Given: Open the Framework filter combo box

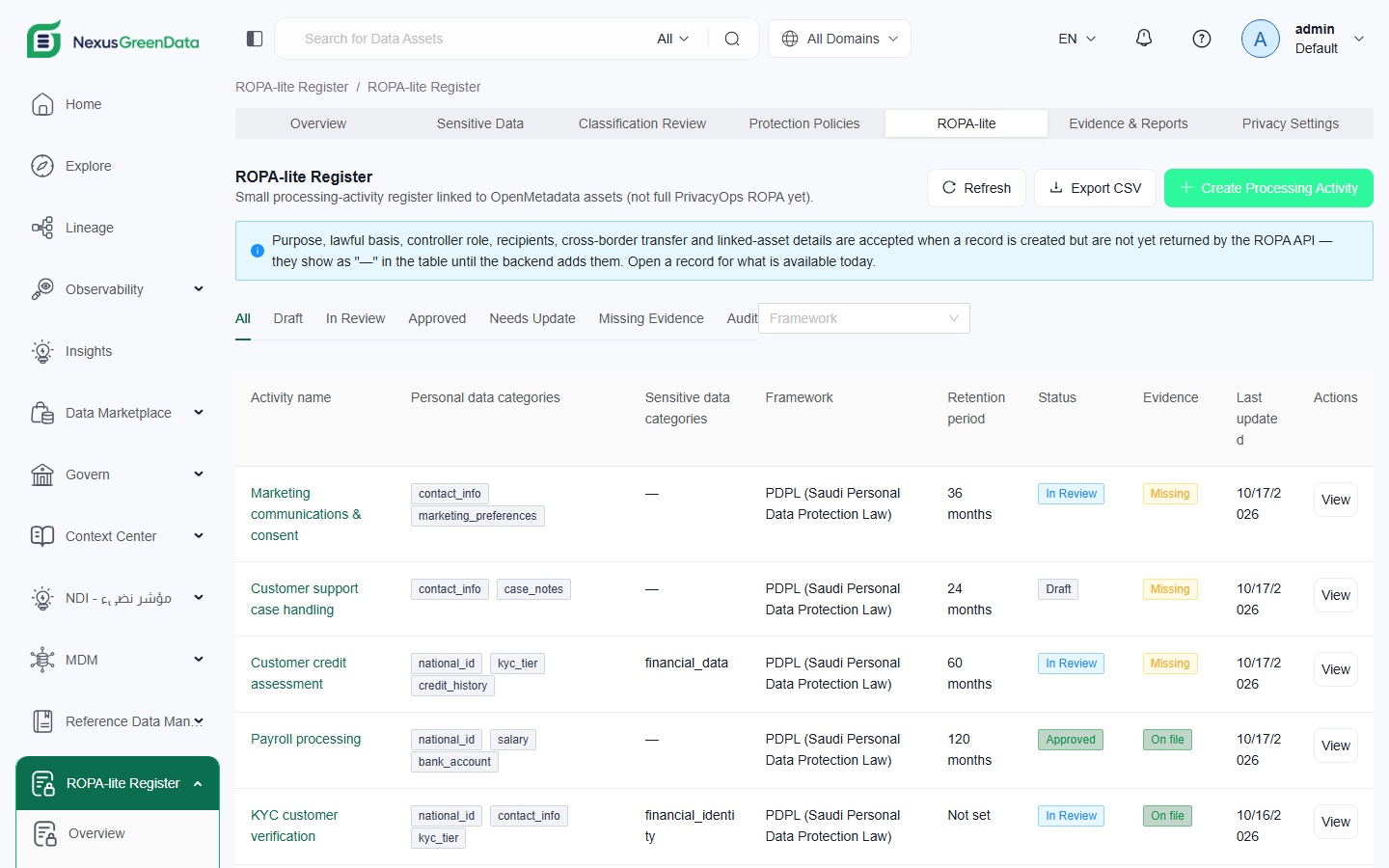Looking at the screenshot, I should click(x=864, y=318).
